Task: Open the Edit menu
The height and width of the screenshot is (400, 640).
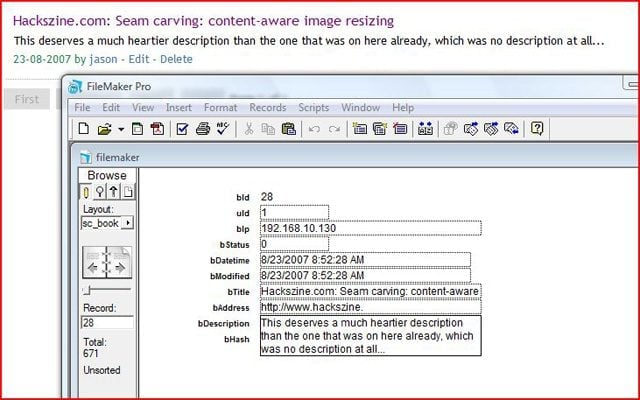Action: [111, 108]
